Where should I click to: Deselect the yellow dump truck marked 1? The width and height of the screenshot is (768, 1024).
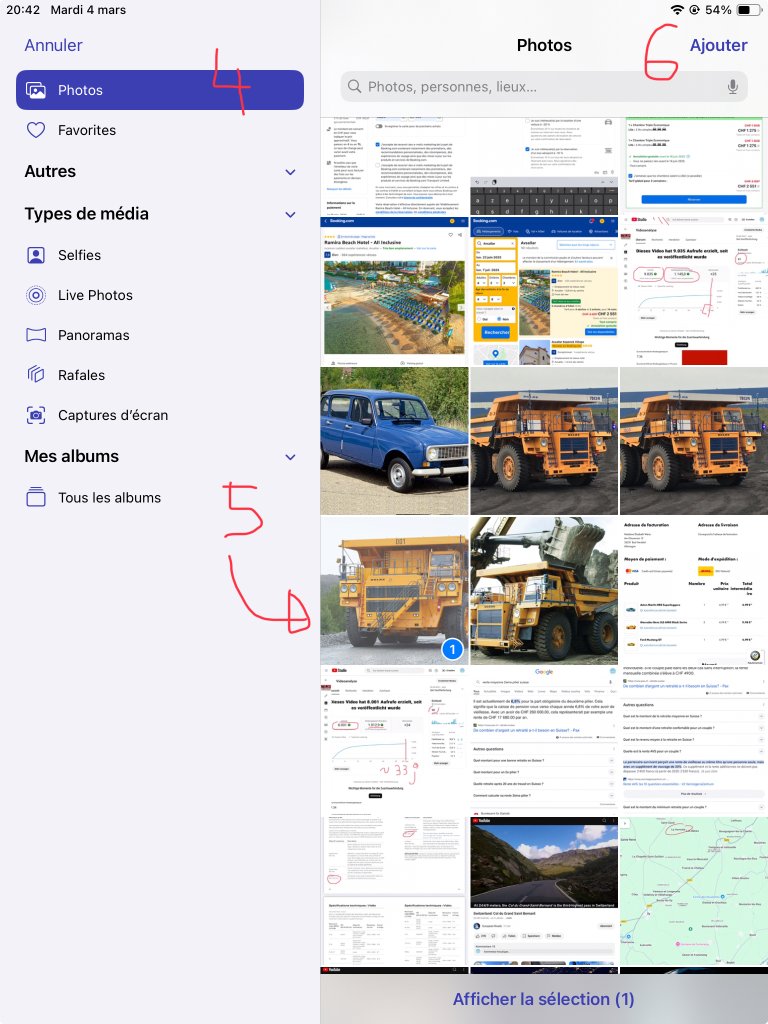(394, 590)
